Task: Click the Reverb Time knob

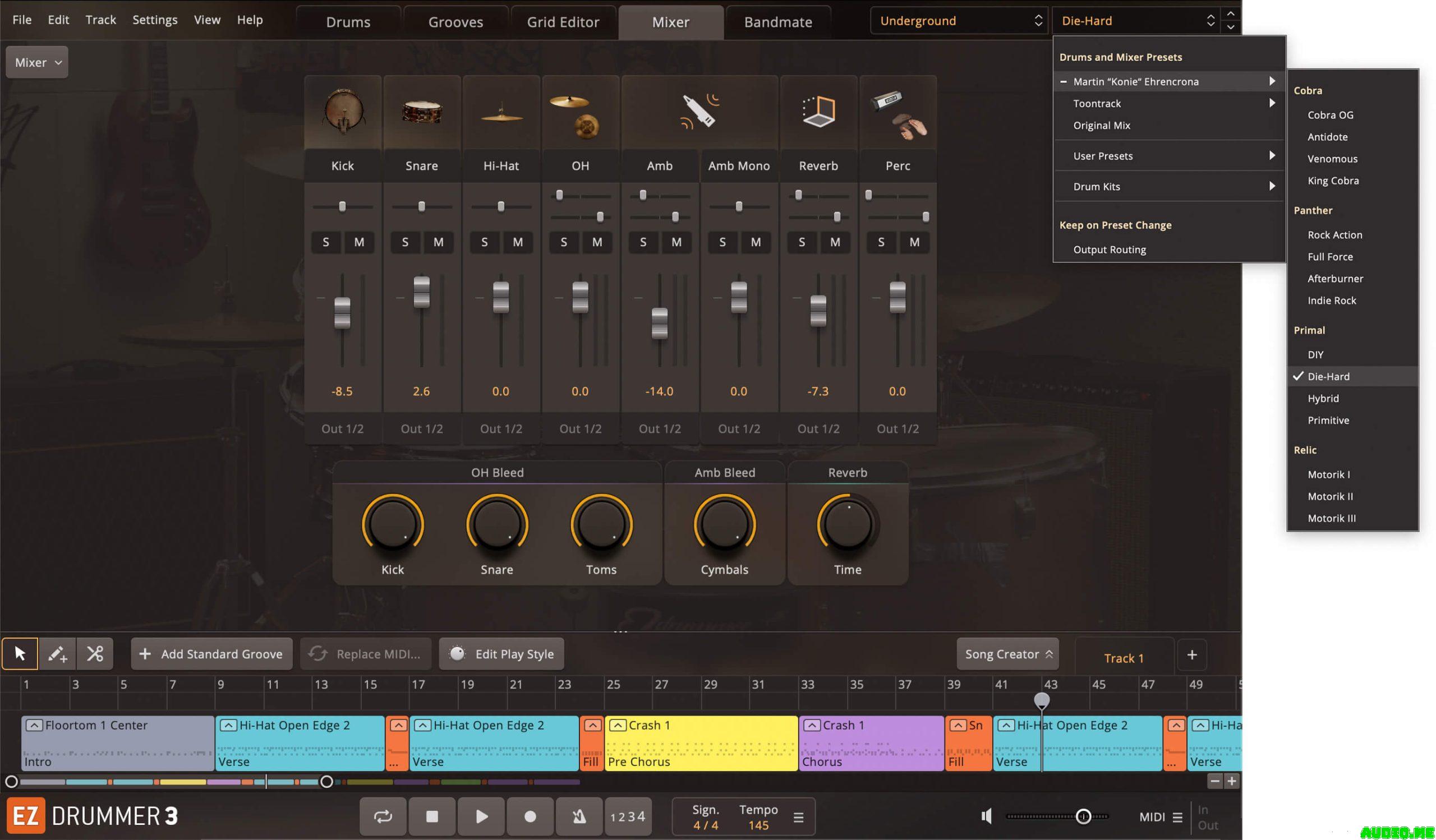Action: [848, 524]
